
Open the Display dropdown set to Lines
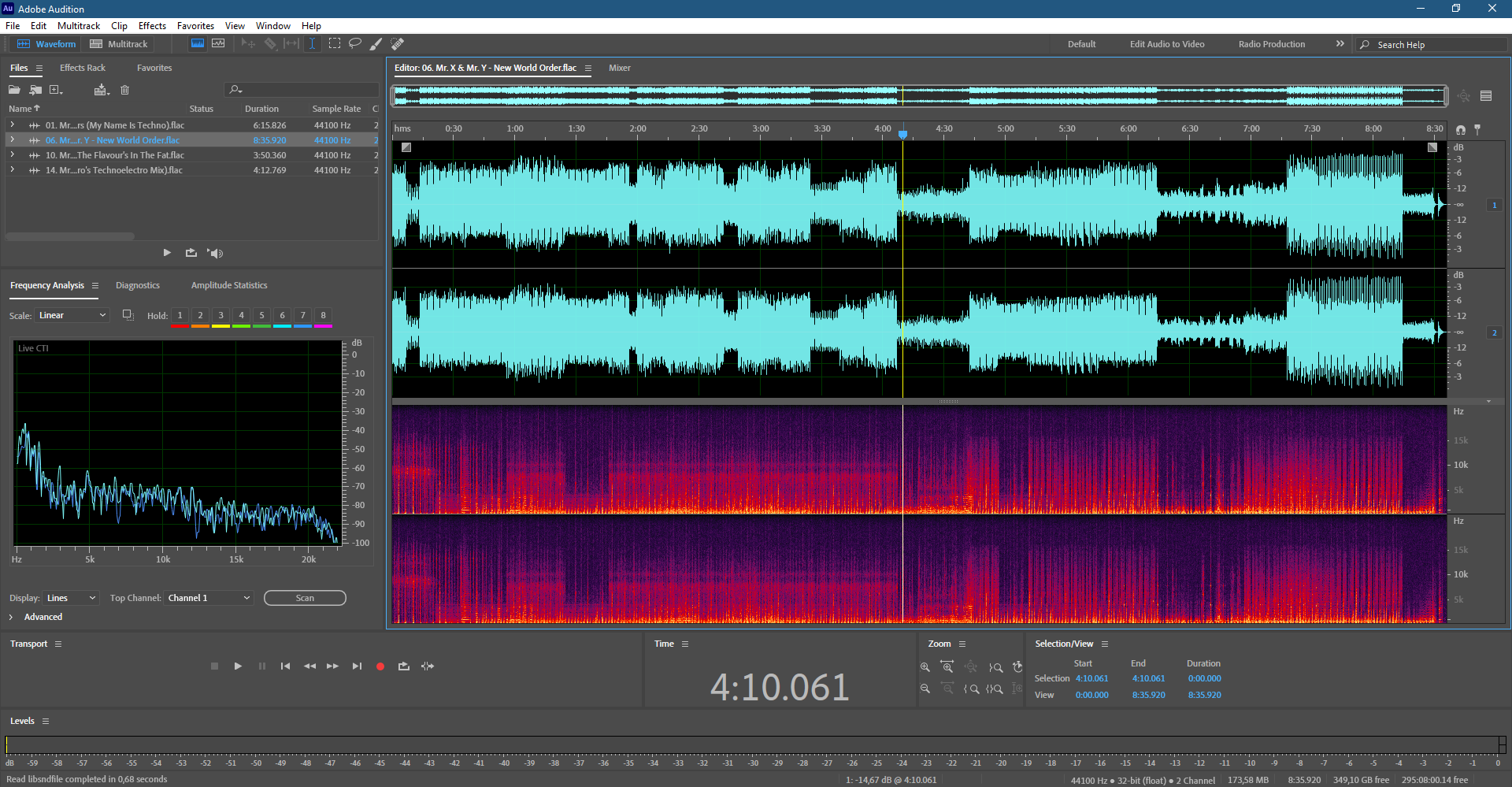click(x=71, y=598)
